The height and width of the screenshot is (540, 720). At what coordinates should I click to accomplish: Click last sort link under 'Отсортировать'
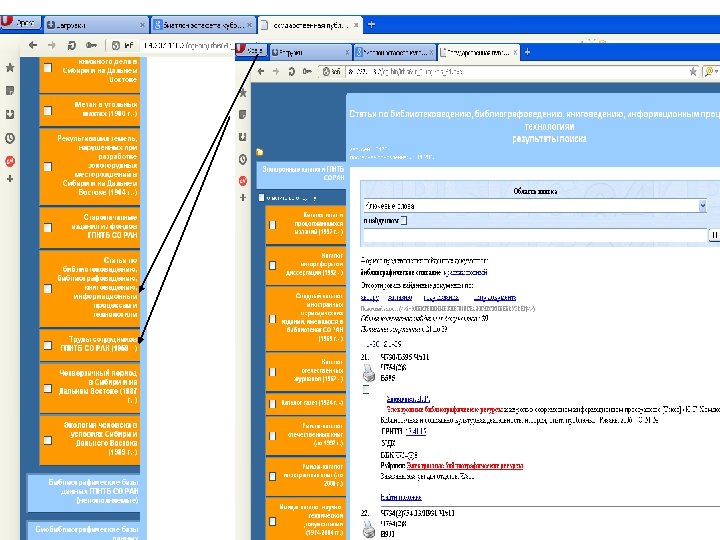pos(495,297)
